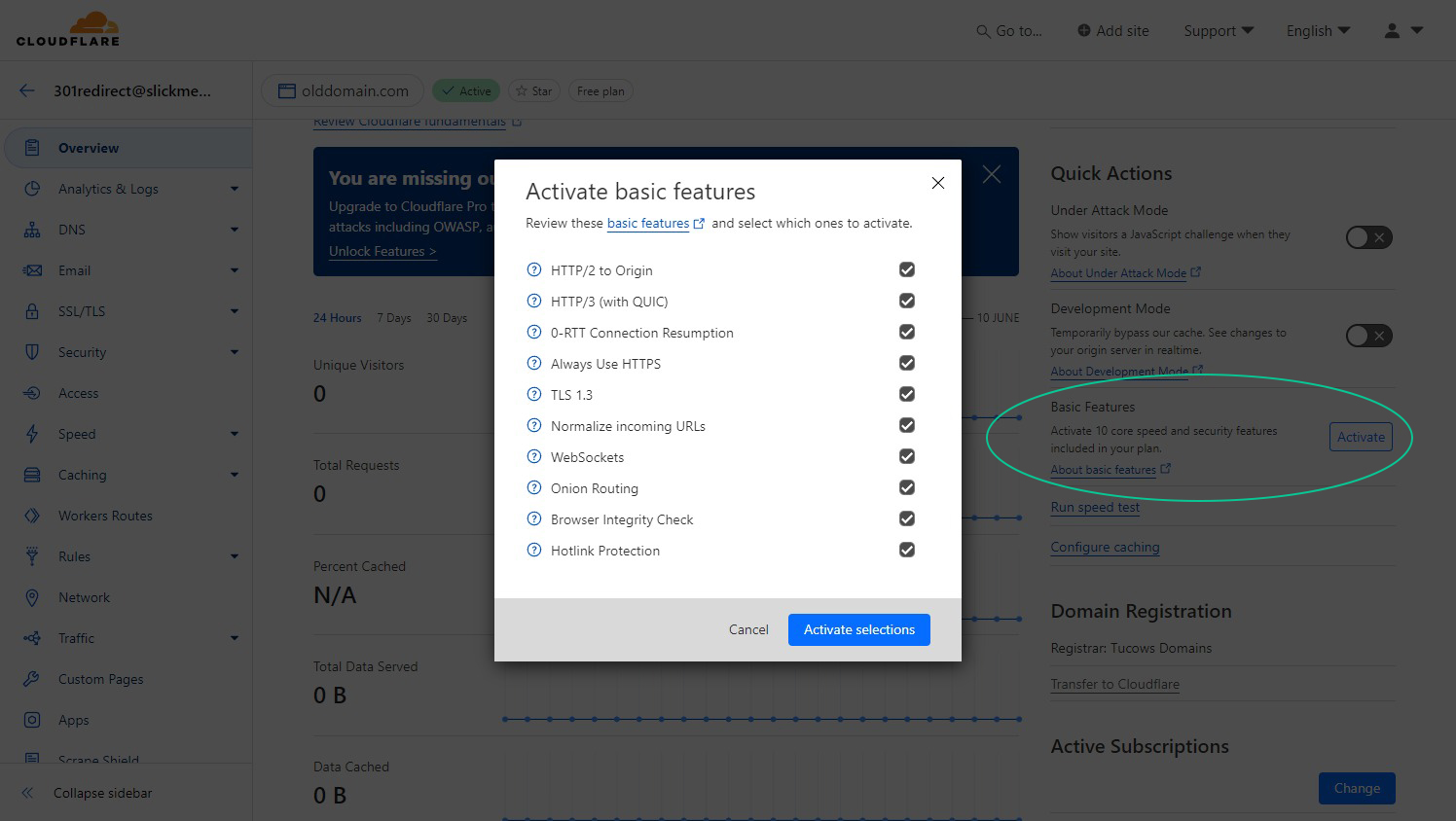
Task: Expand the Traffic submenu arrow
Action: pyautogui.click(x=235, y=638)
